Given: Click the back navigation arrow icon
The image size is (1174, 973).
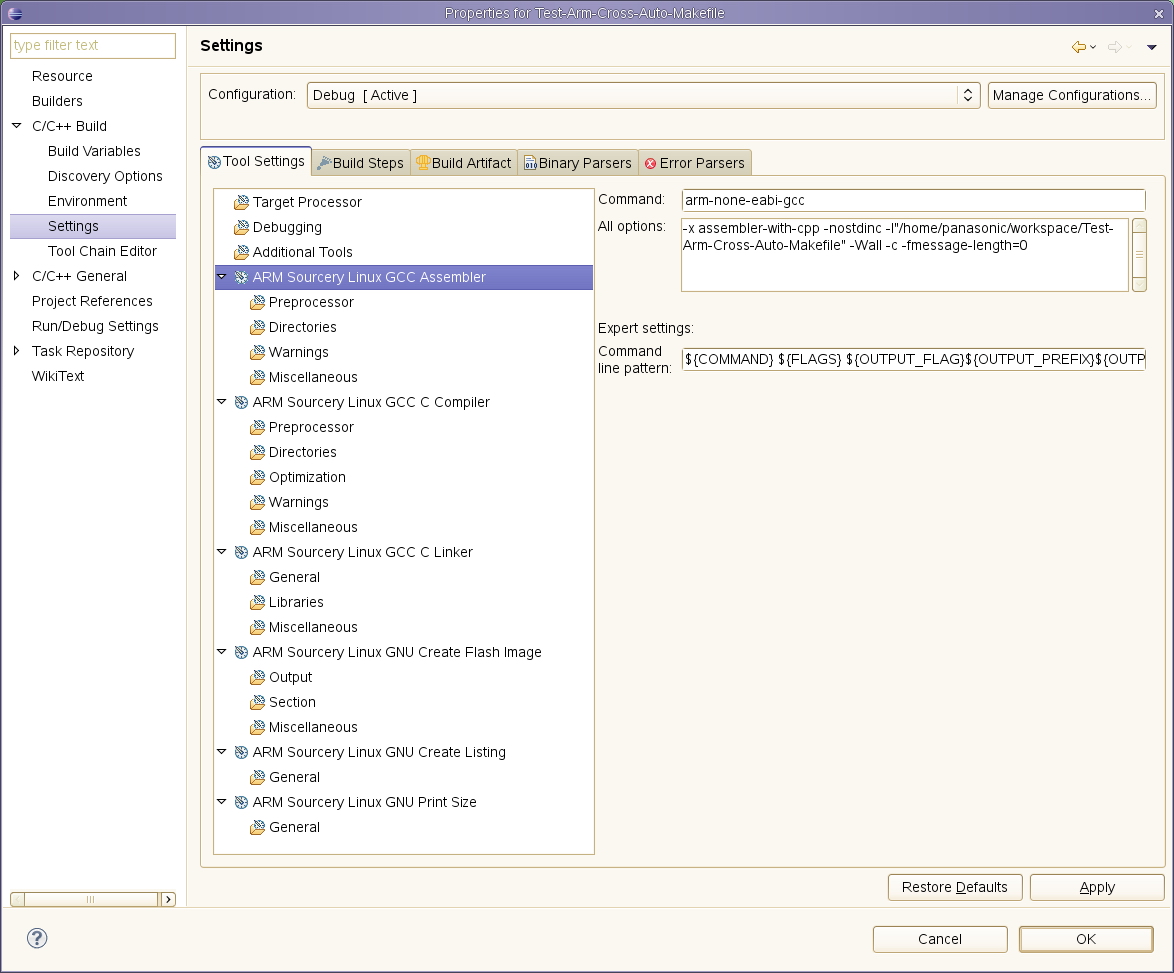Looking at the screenshot, I should pos(1079,47).
